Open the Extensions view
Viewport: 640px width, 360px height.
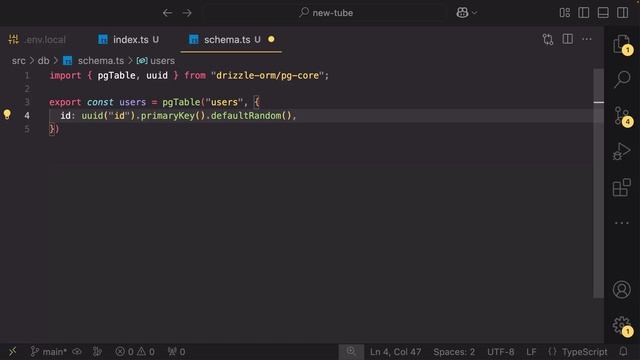click(622, 187)
